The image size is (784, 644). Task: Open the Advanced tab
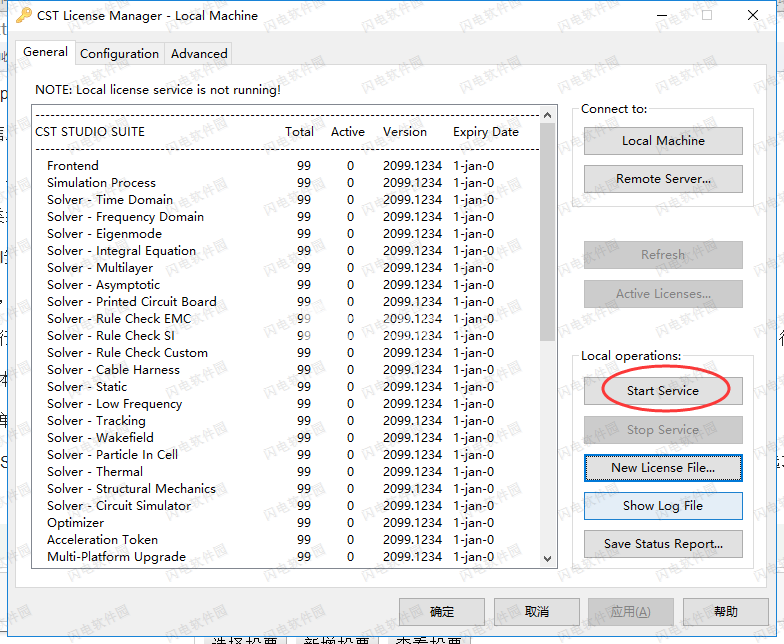coord(199,54)
